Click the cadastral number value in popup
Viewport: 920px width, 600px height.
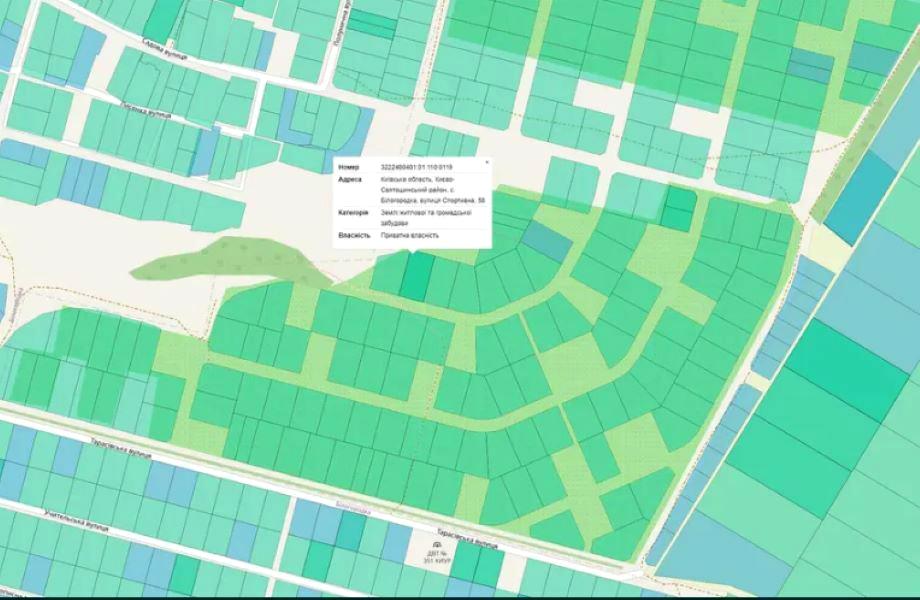click(x=416, y=167)
